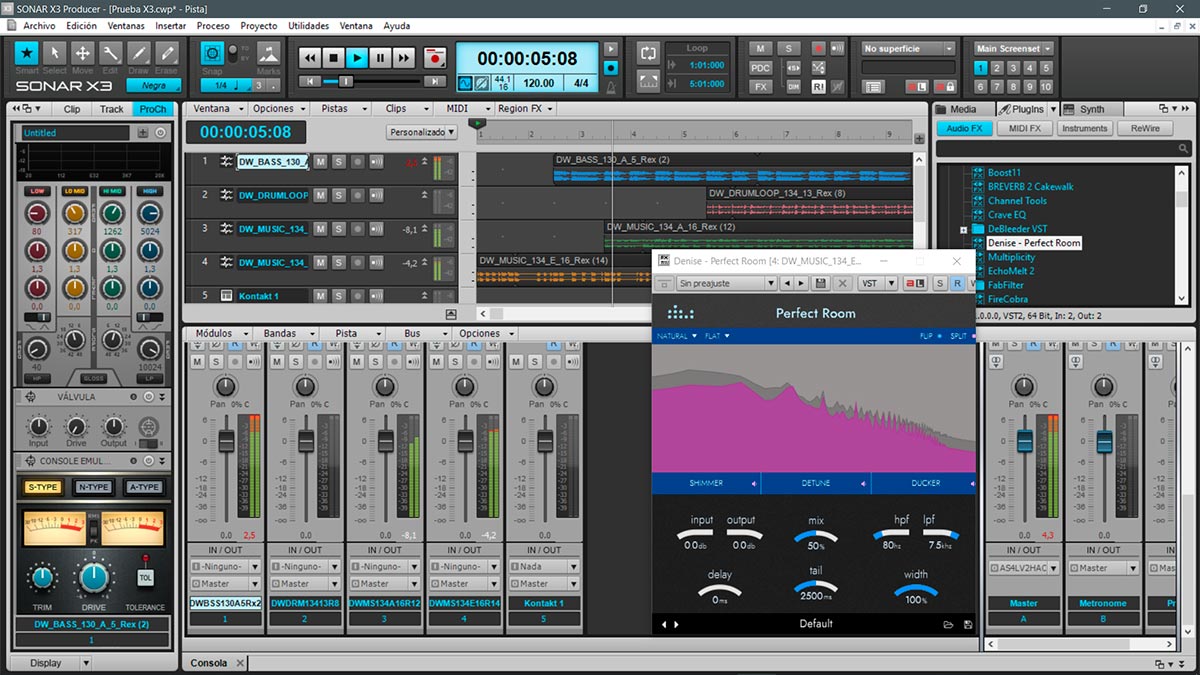This screenshot has height=675, width=1200.
Task: Toggle loop on/off button
Action: click(x=648, y=53)
